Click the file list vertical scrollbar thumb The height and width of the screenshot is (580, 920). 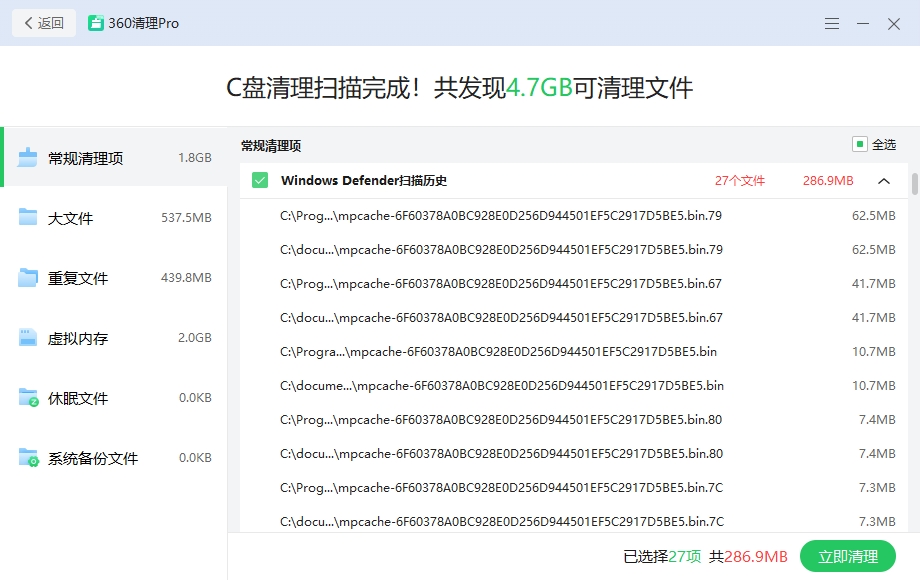point(914,184)
